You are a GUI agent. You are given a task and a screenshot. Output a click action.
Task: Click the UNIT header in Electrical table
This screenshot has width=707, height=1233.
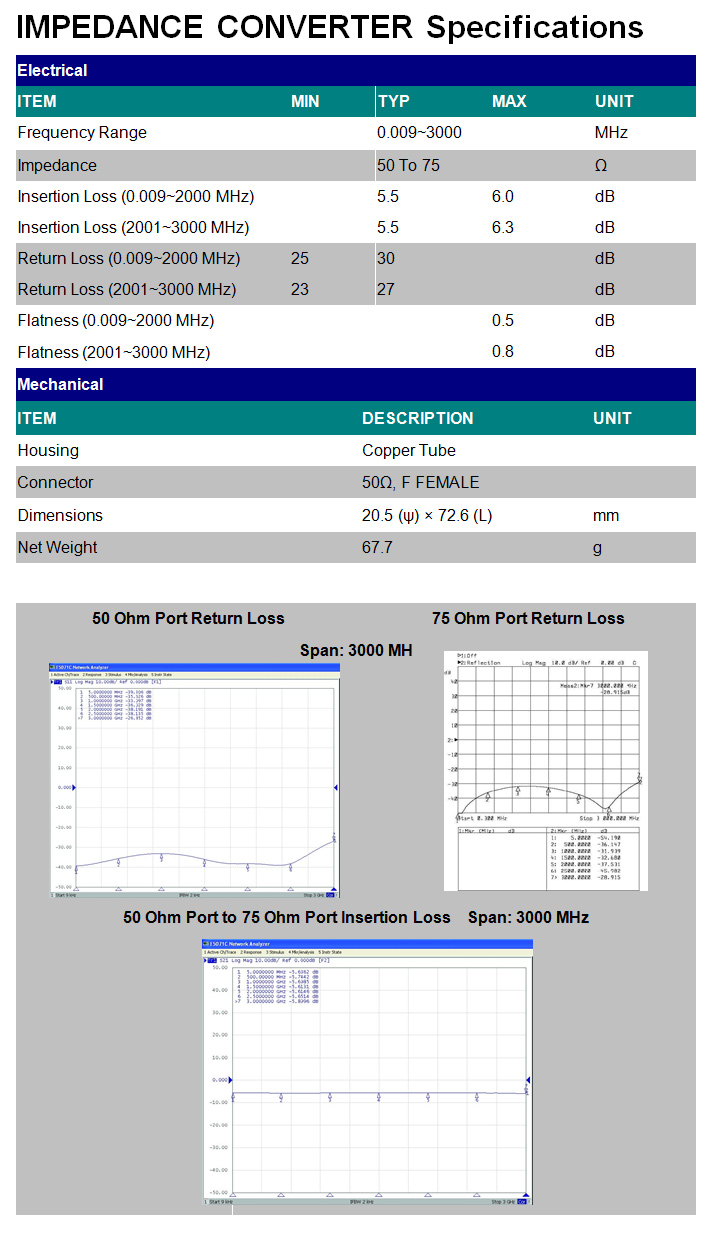[x=614, y=101]
